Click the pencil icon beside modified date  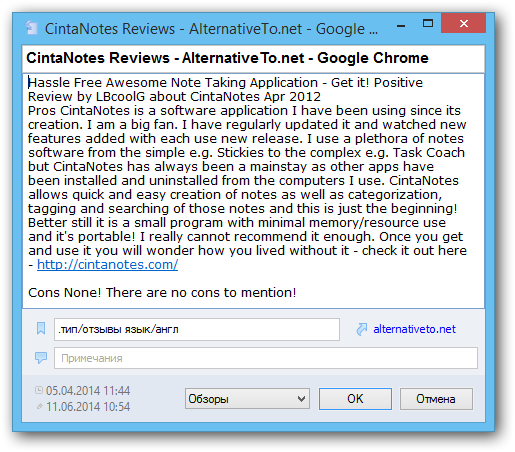[x=39, y=406]
